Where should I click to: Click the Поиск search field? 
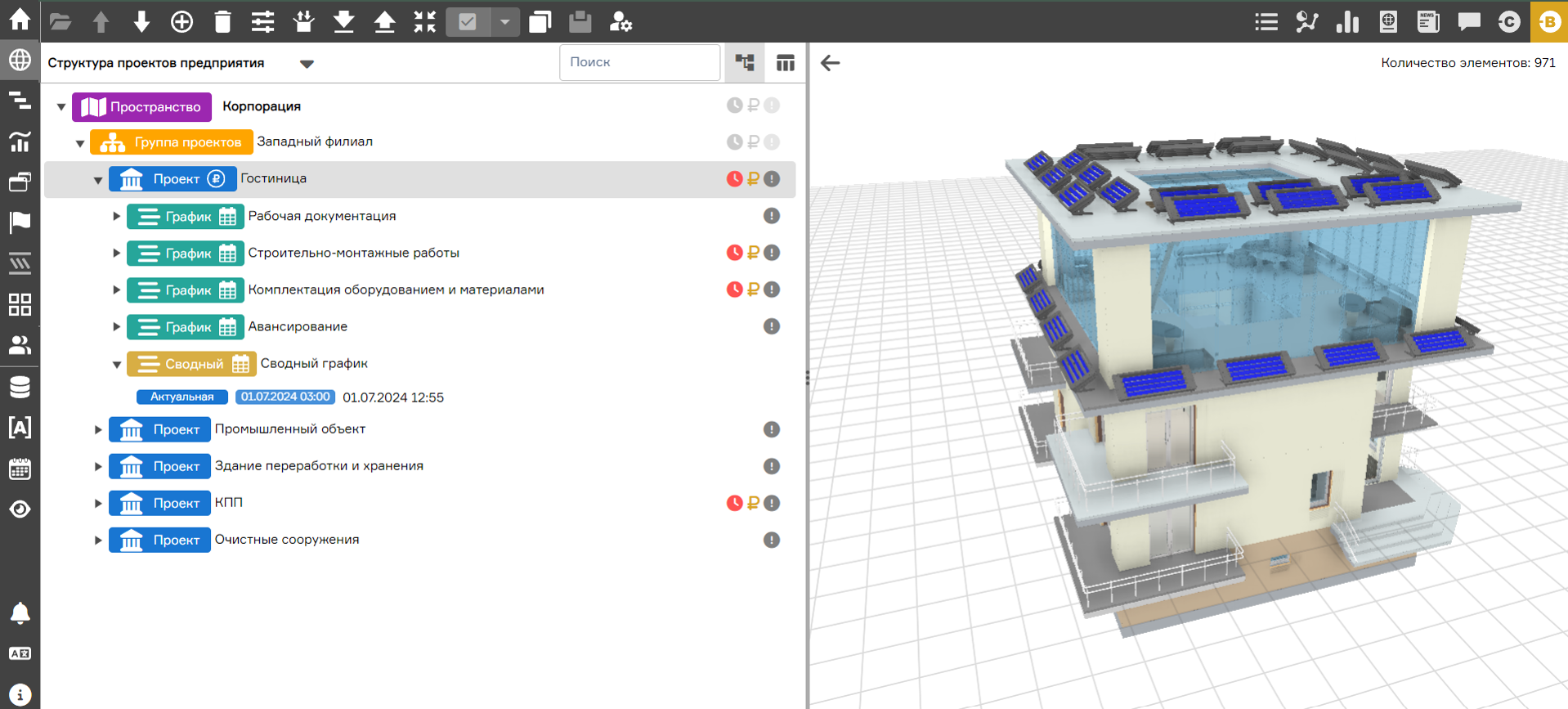point(639,62)
